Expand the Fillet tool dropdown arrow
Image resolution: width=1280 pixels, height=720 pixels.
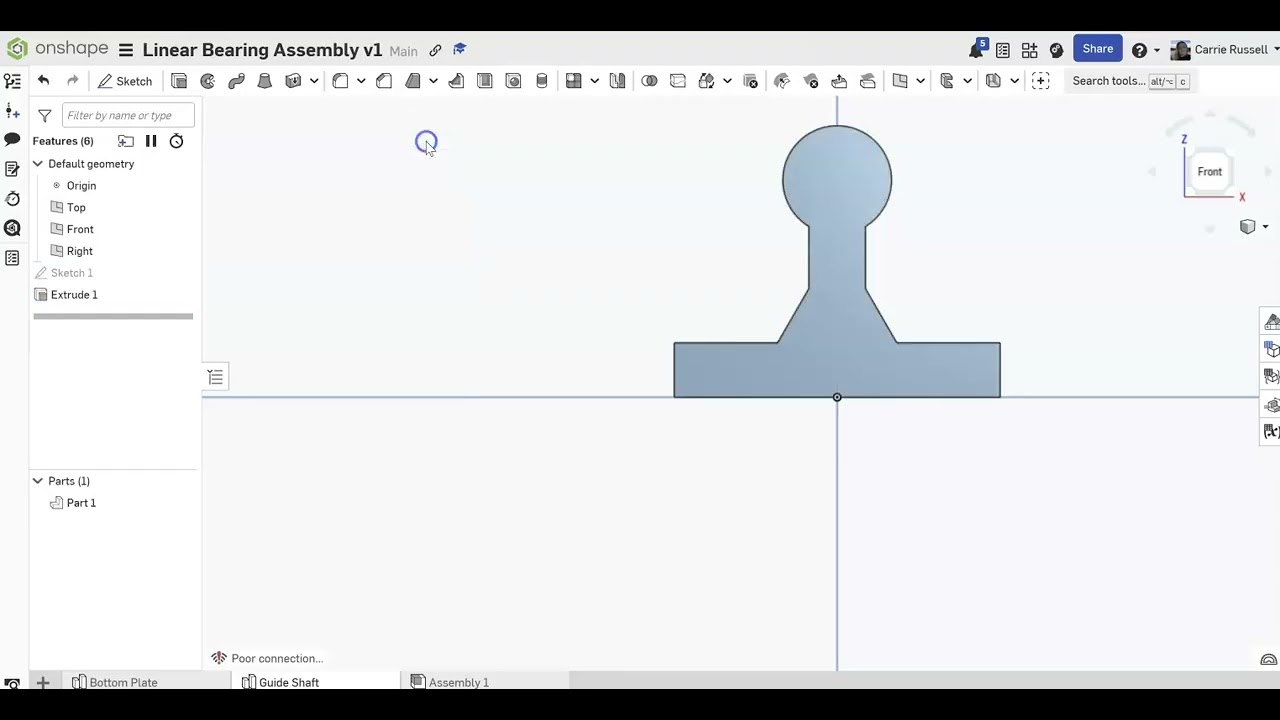(x=361, y=81)
